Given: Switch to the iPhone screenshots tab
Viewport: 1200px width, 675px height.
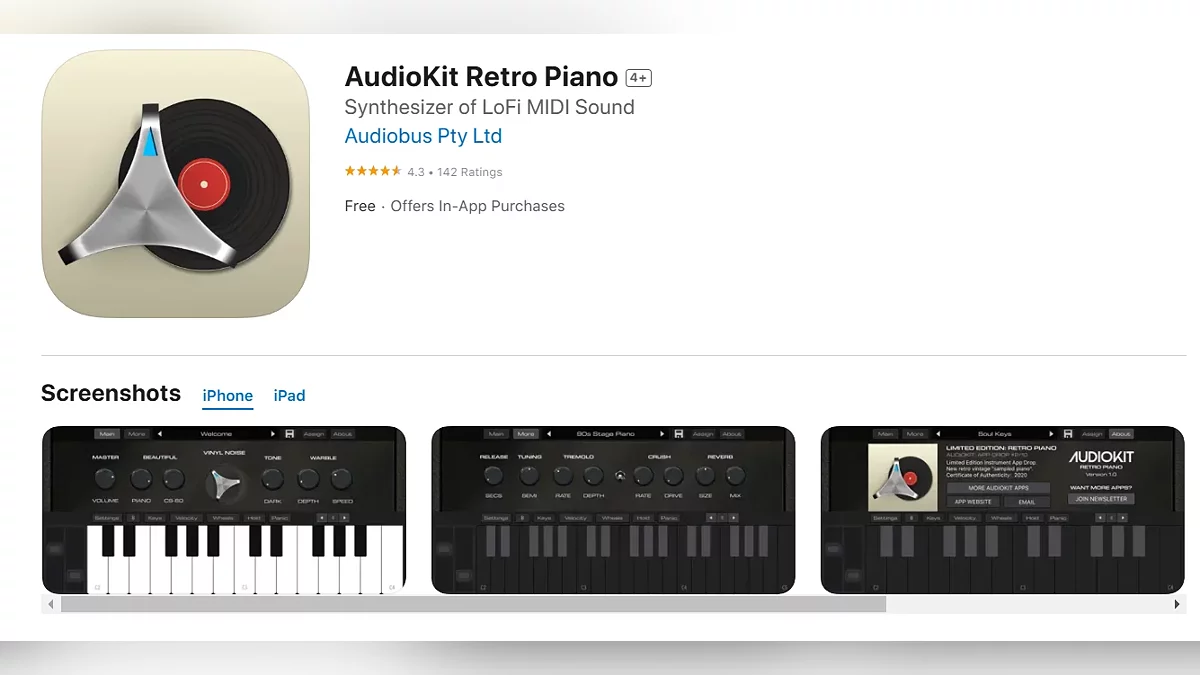Looking at the screenshot, I should pyautogui.click(x=228, y=396).
